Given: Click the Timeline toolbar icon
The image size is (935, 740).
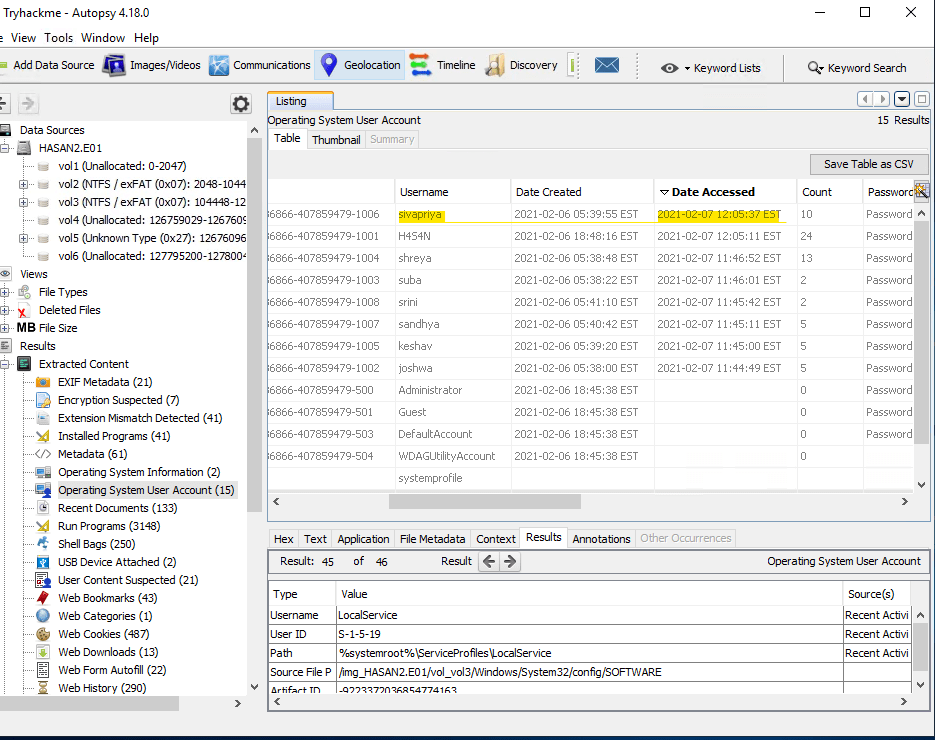Looking at the screenshot, I should click(x=443, y=65).
